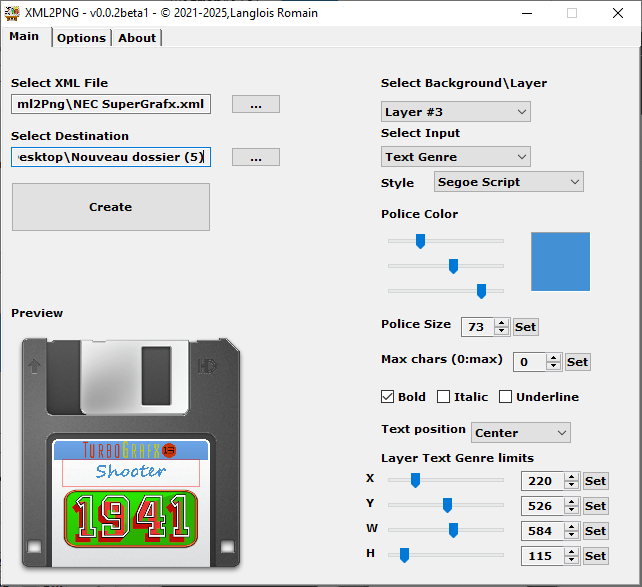
Task: Enable the Underline checkbox
Action: pos(506,397)
